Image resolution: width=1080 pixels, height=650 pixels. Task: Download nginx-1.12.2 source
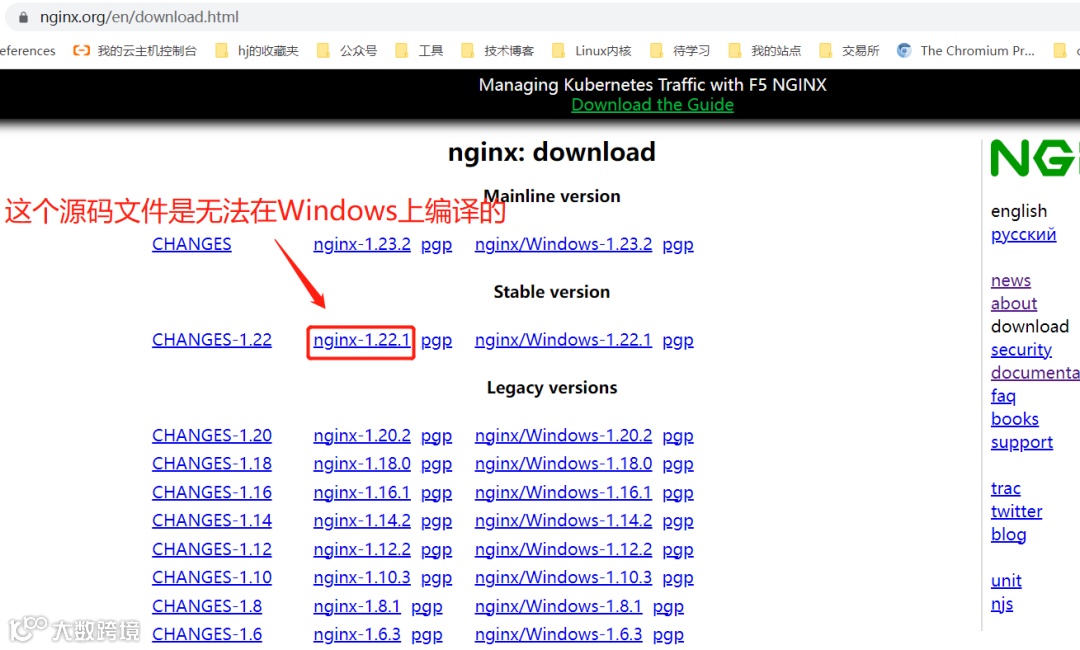click(362, 549)
